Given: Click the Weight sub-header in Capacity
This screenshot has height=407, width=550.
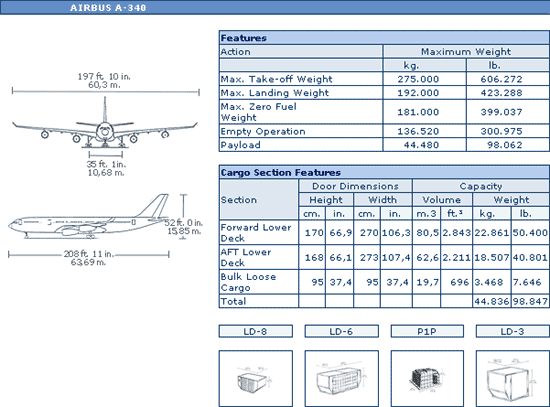Looking at the screenshot, I should (x=511, y=200).
